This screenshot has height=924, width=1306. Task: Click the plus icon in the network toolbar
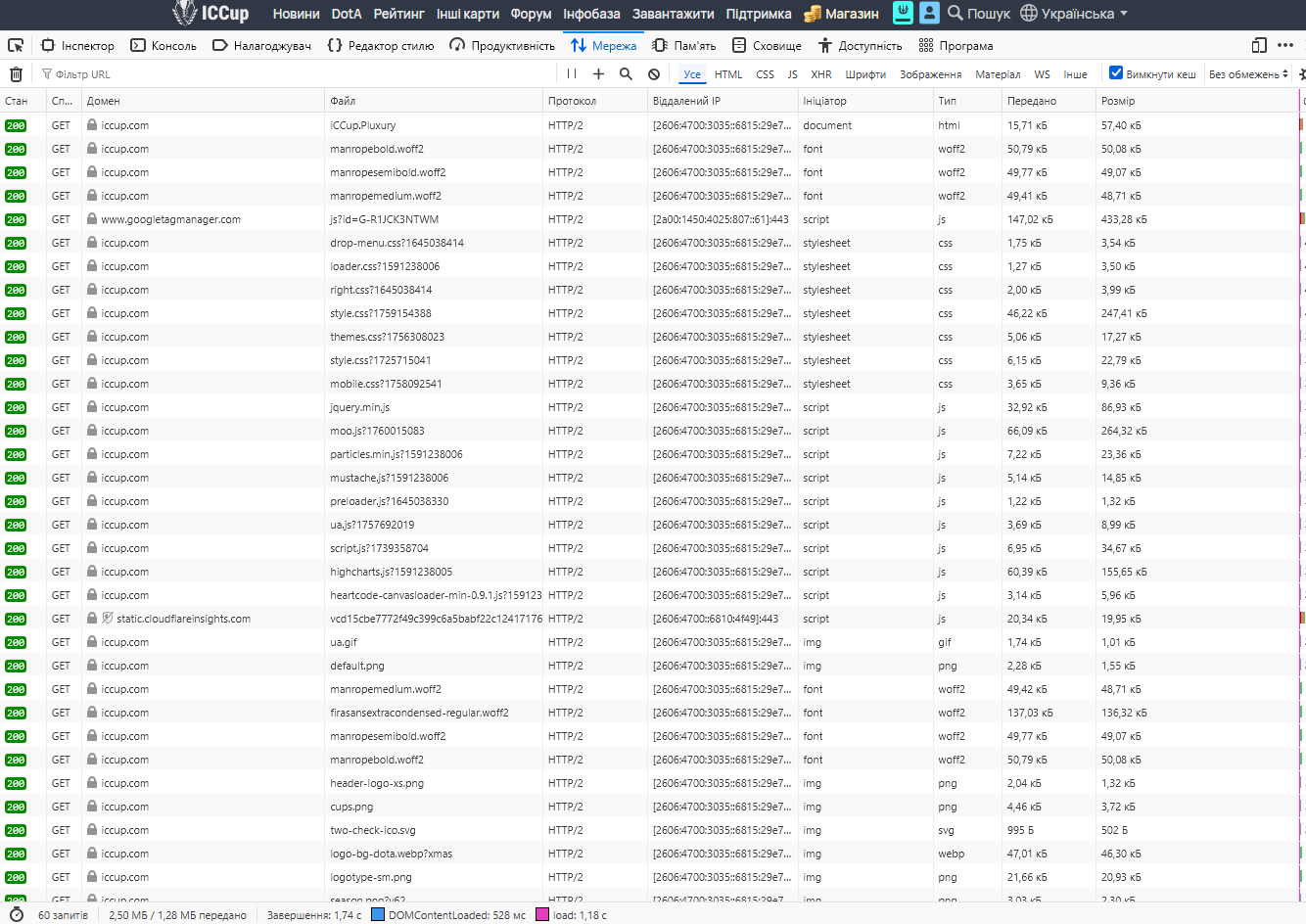(x=599, y=74)
